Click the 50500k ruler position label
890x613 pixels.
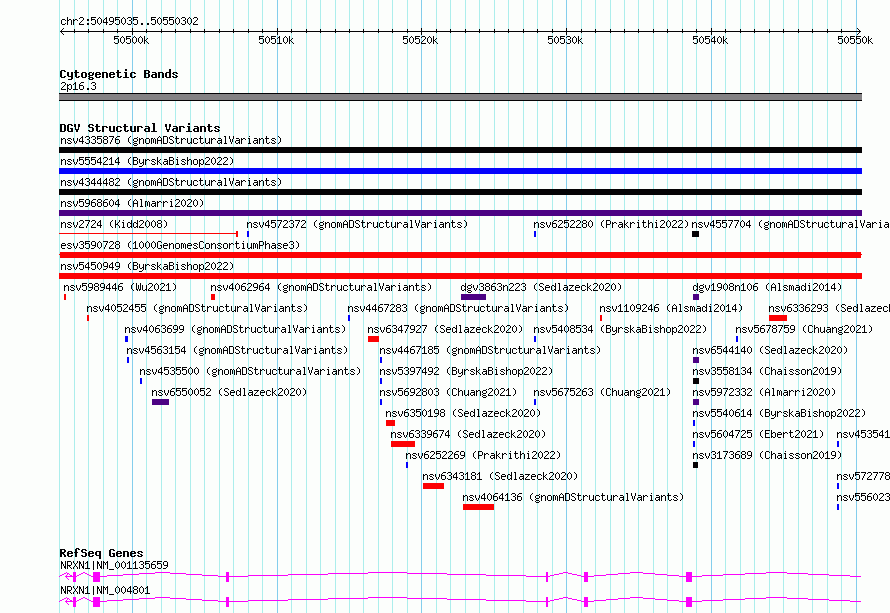click(x=131, y=40)
